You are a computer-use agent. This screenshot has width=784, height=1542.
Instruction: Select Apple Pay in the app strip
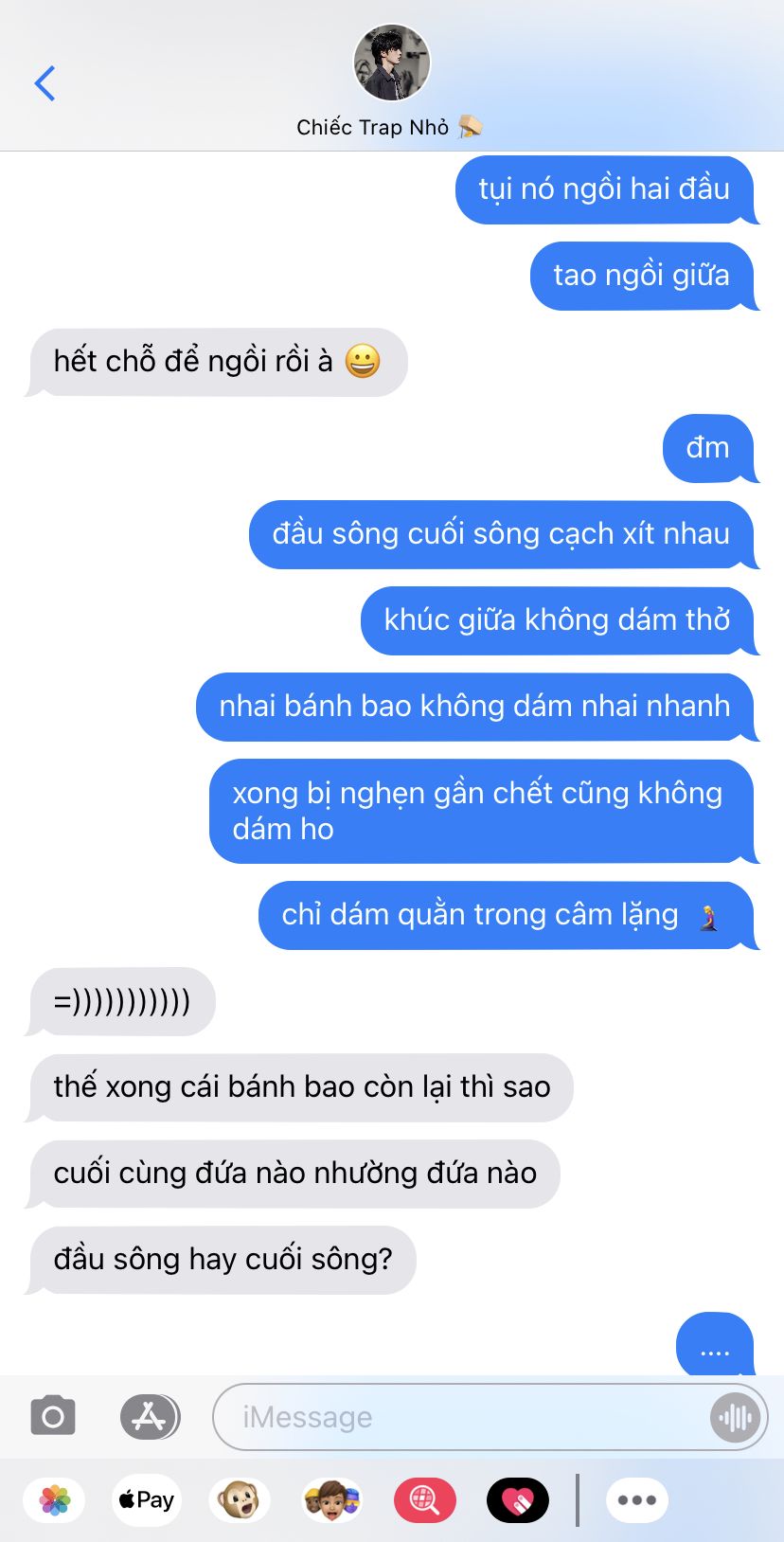click(146, 1500)
